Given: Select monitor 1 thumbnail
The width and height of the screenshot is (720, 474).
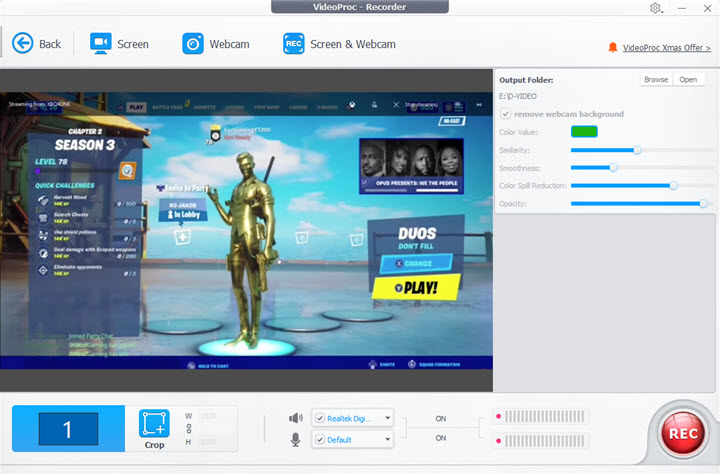Looking at the screenshot, I should pos(68,429).
